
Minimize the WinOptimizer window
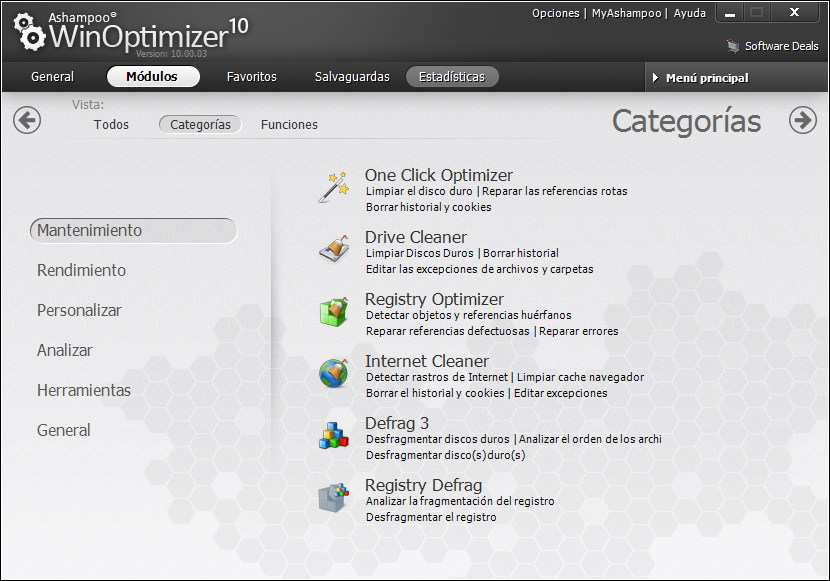point(730,13)
